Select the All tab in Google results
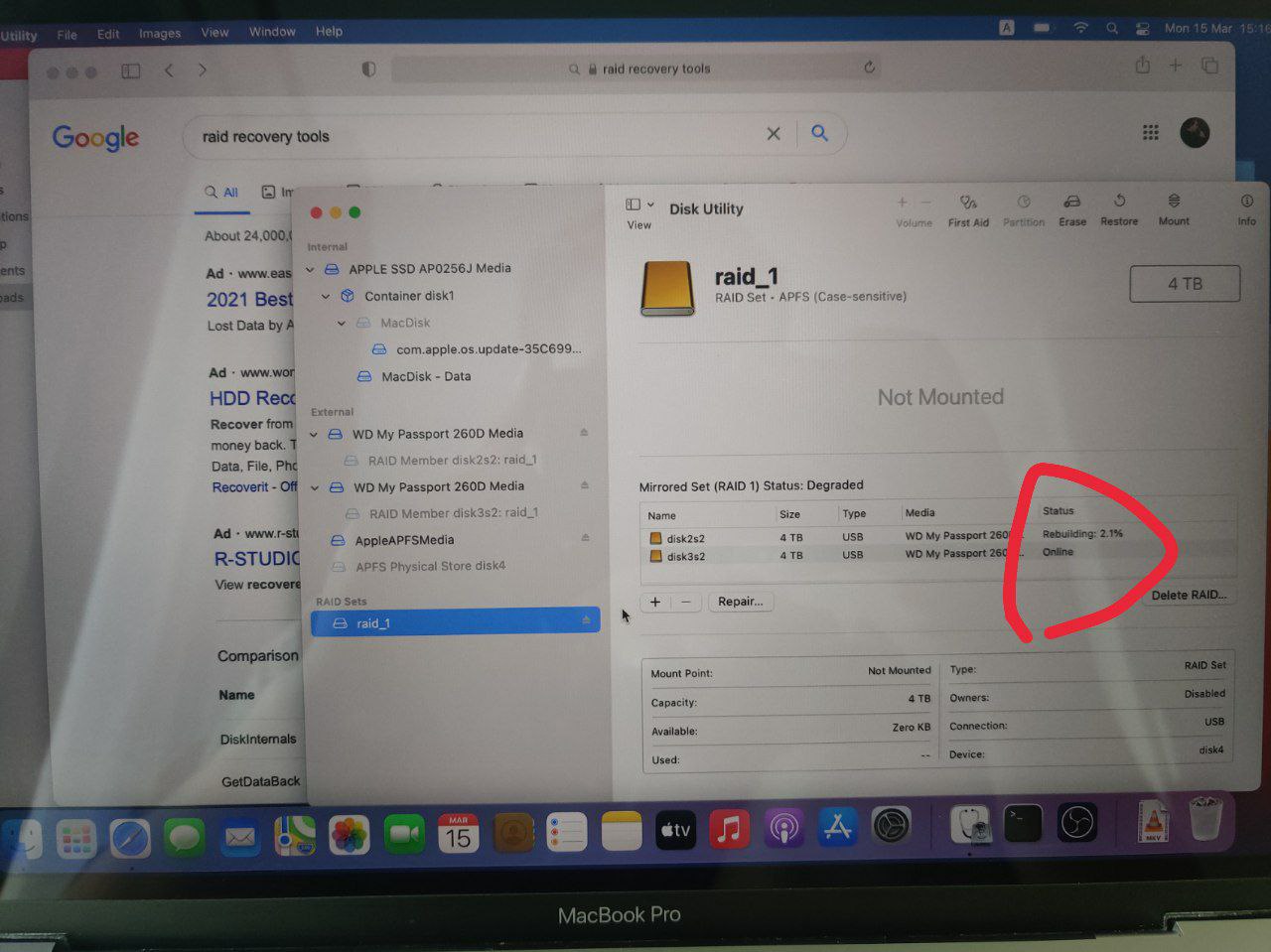 click(221, 193)
